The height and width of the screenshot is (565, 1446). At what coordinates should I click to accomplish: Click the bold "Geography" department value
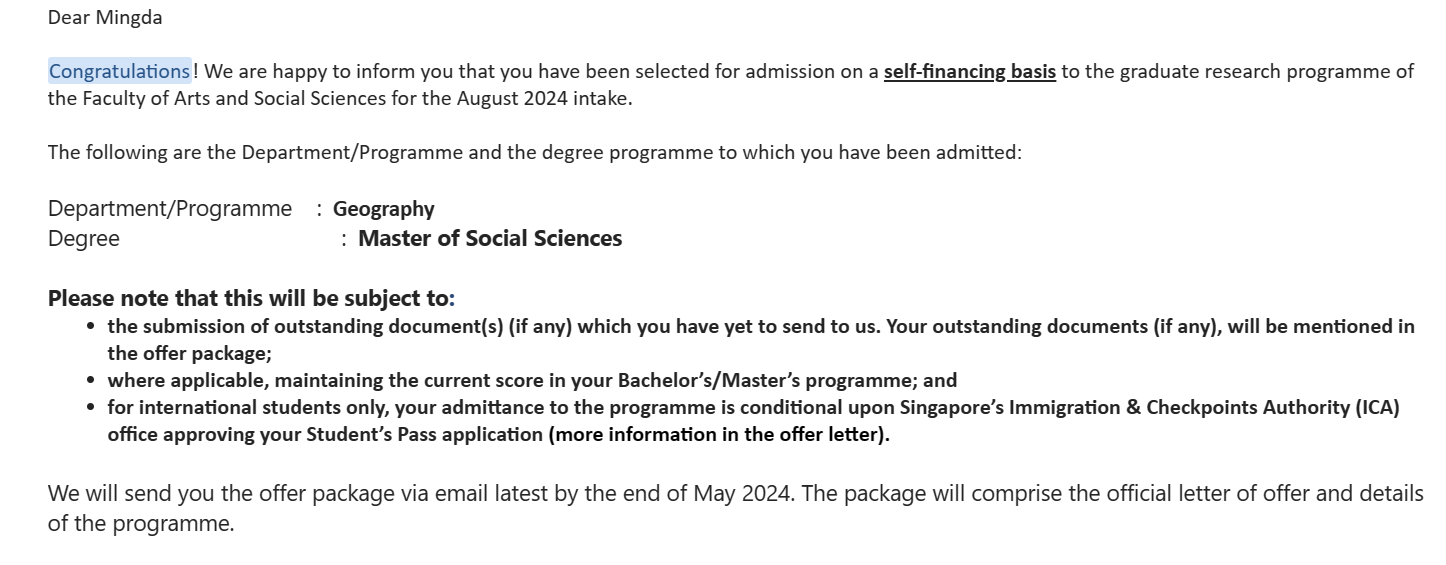383,209
